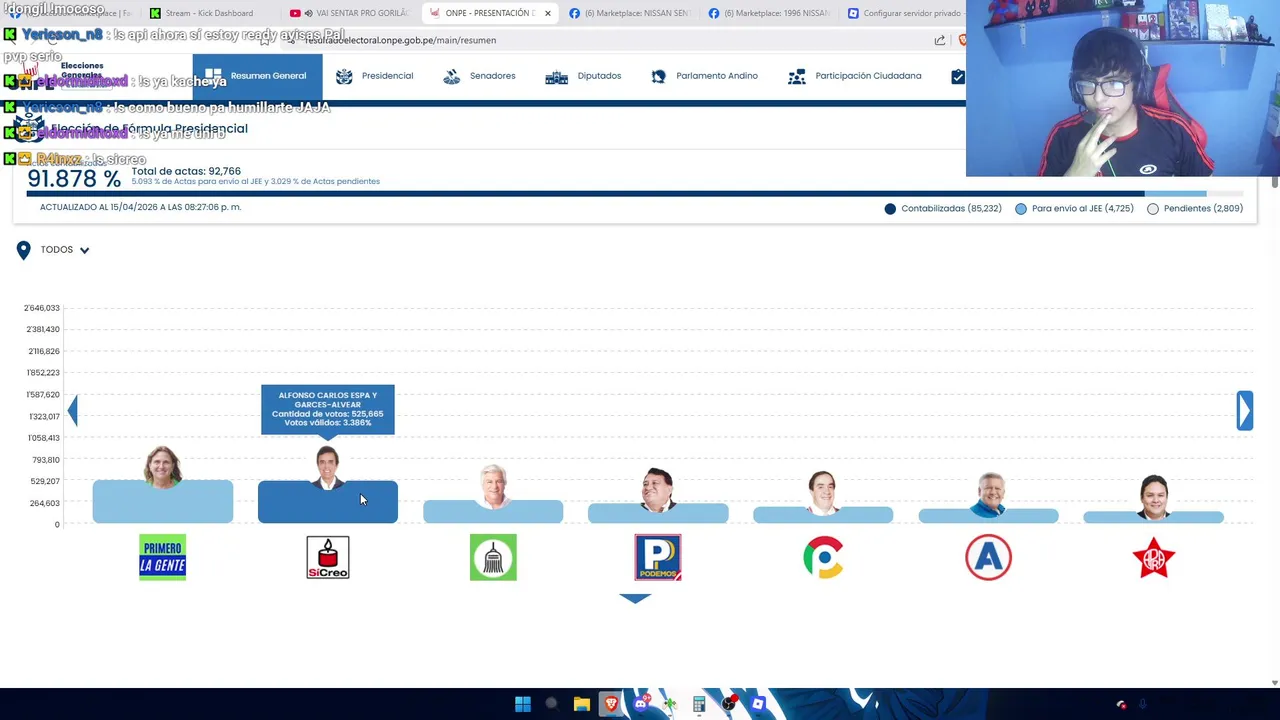The image size is (1280, 720).
Task: Click the Senadores icon
Action: 451,76
